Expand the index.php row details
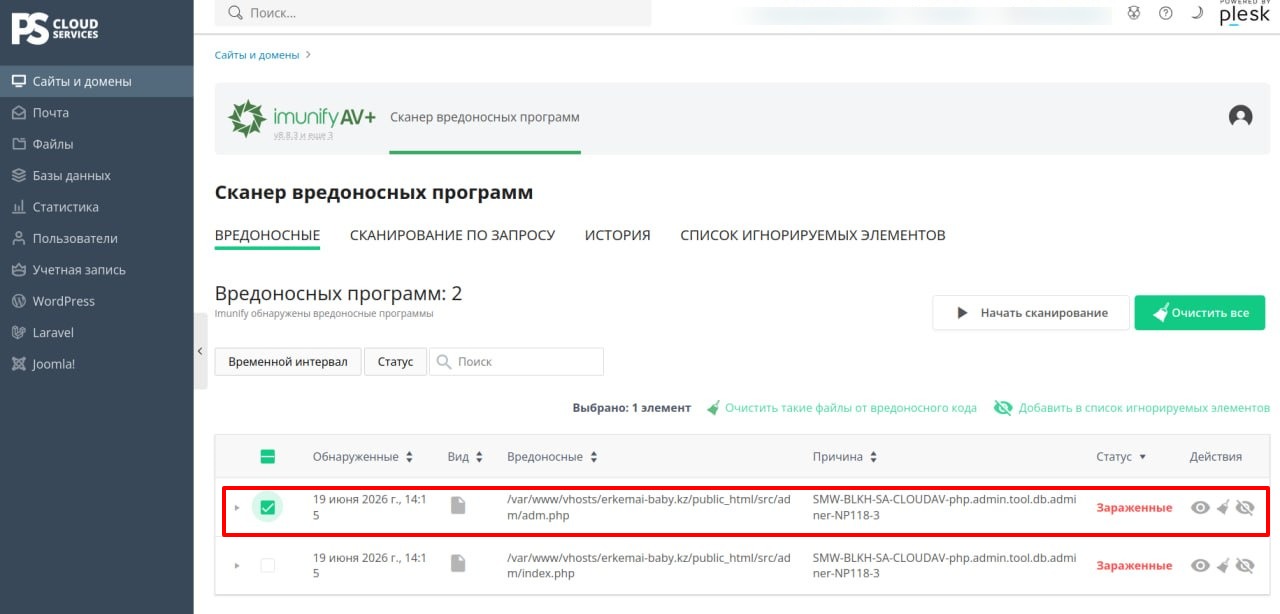 pyautogui.click(x=237, y=566)
